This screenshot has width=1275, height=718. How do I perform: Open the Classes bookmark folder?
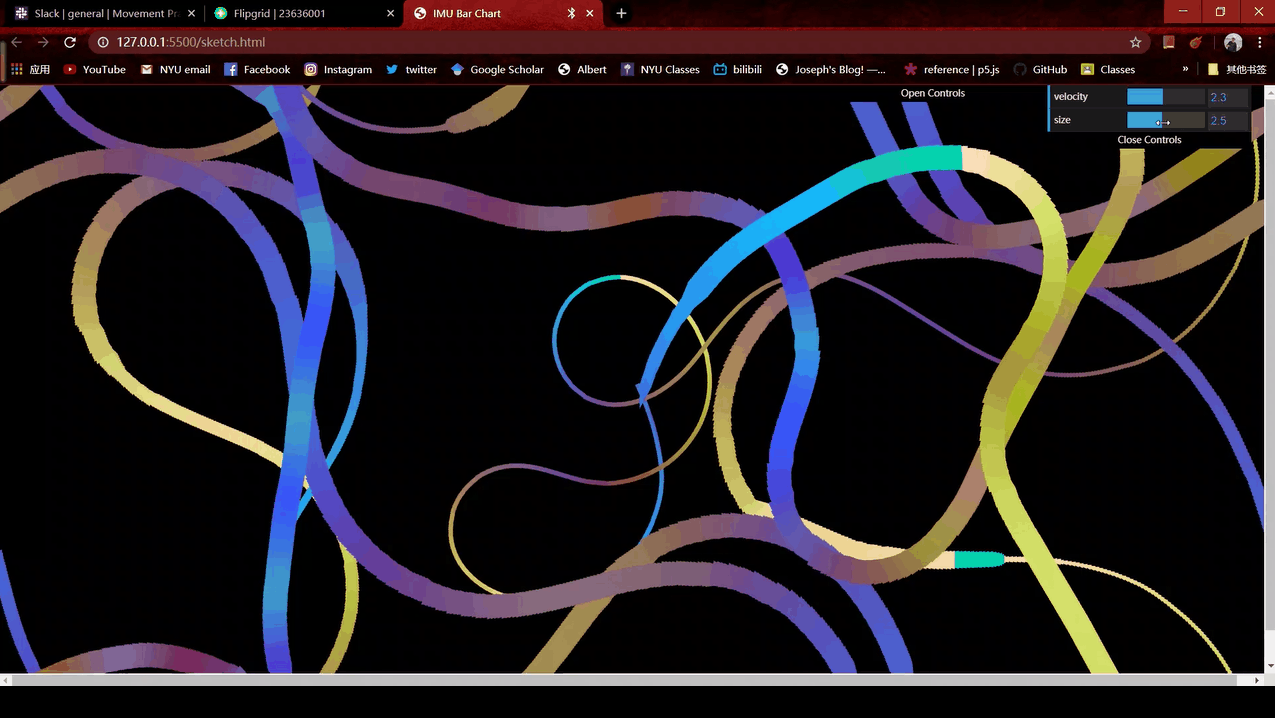(x=1108, y=69)
